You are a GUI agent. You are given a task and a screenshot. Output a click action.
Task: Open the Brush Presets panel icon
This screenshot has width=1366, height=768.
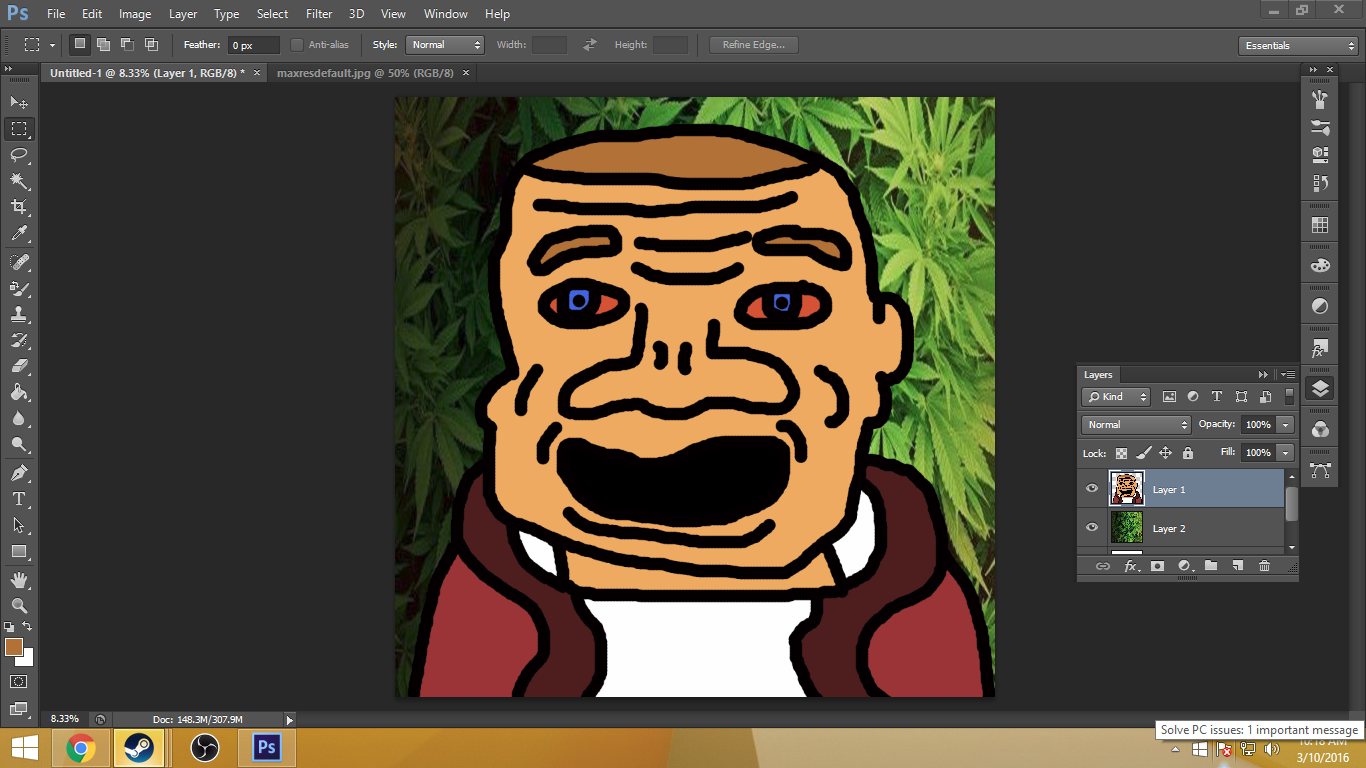[x=1320, y=128]
